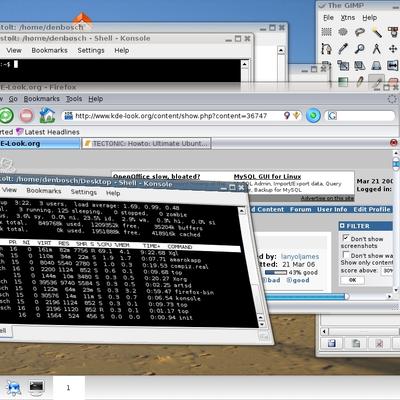Viewport: 400px width, 400px height.
Task: Click OK button in Filter panel
Action: (352, 280)
